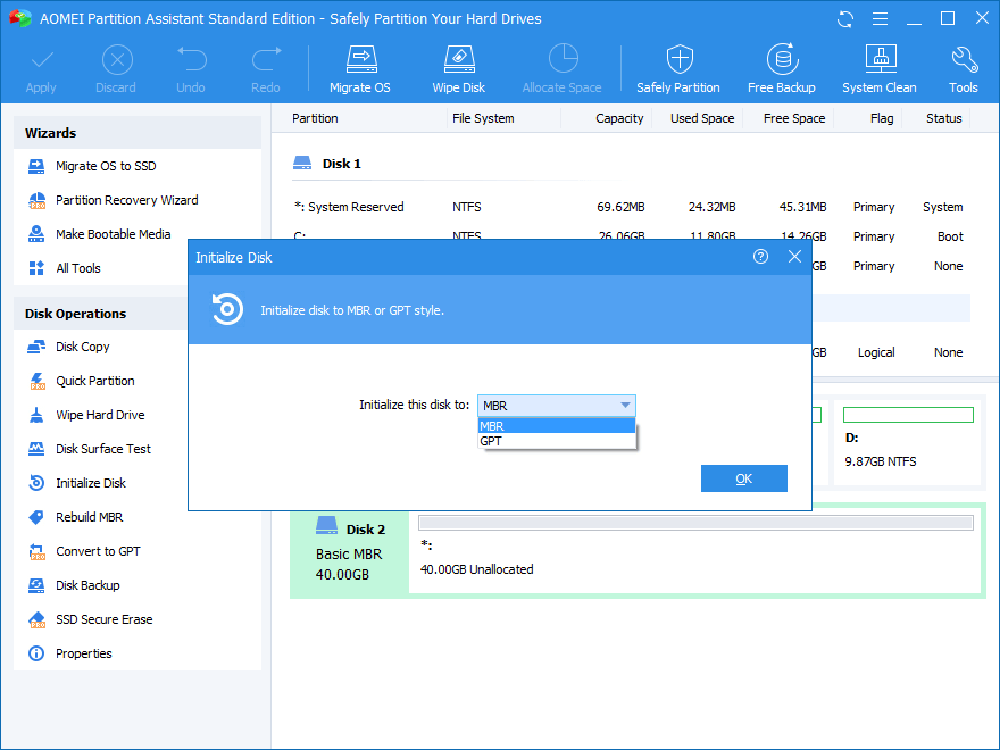Viewport: 1000px width, 750px height.
Task: Sort by File System column header
Action: 483,119
